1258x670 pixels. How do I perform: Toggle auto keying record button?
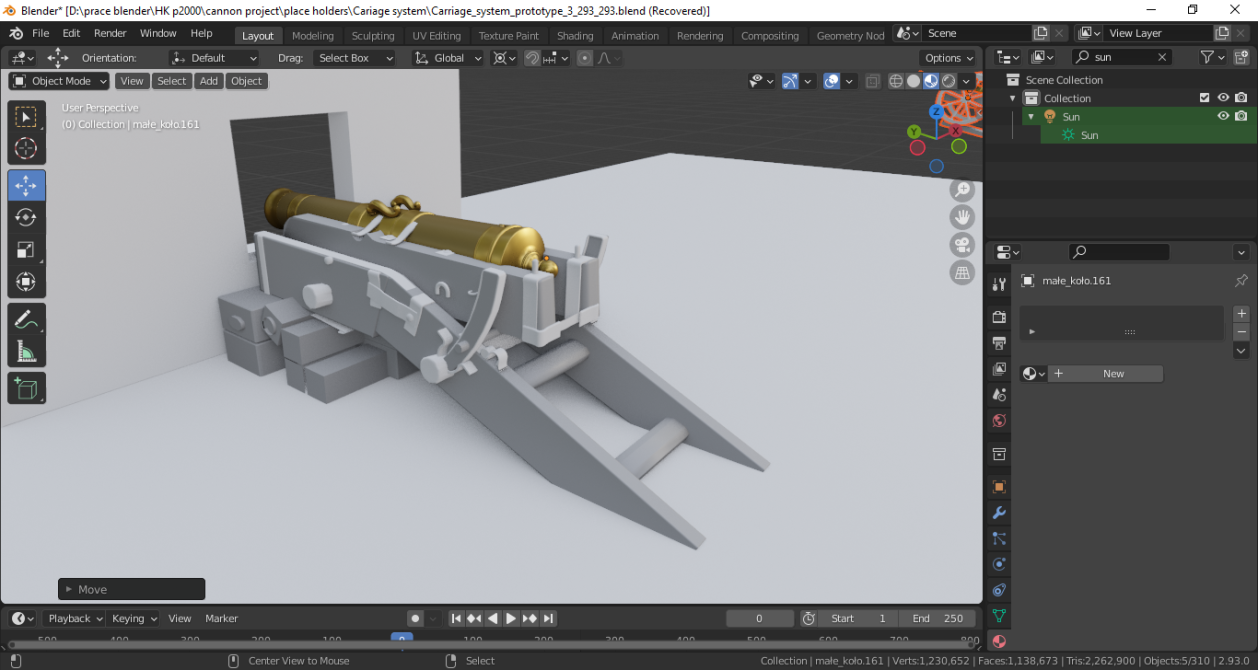click(x=415, y=618)
